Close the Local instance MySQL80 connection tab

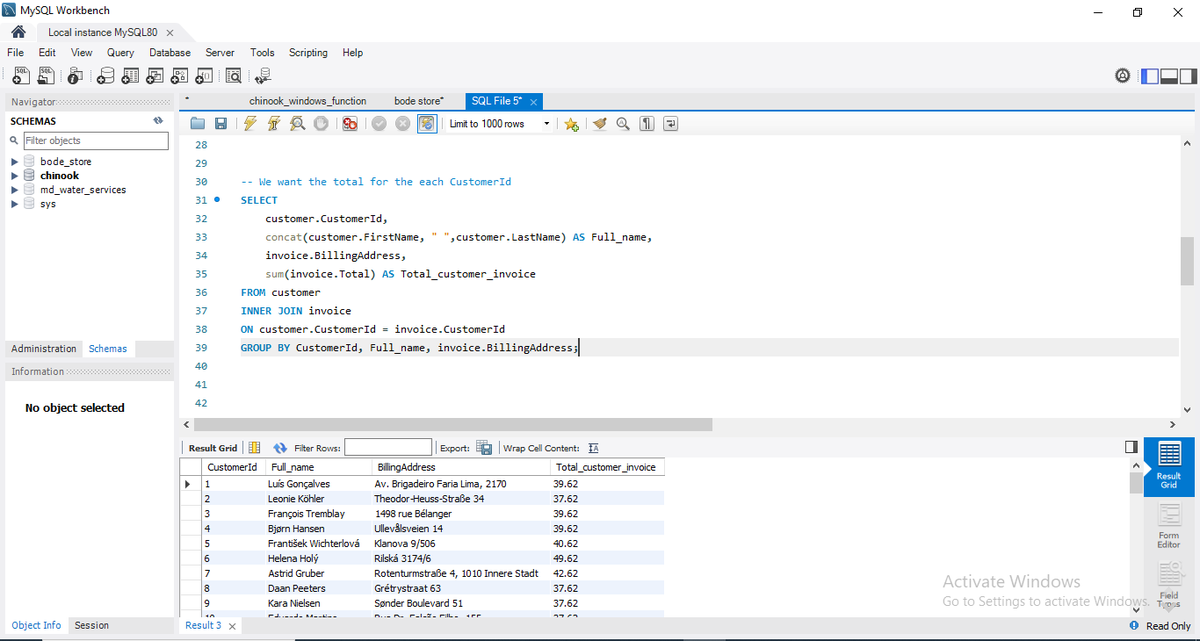pos(170,33)
